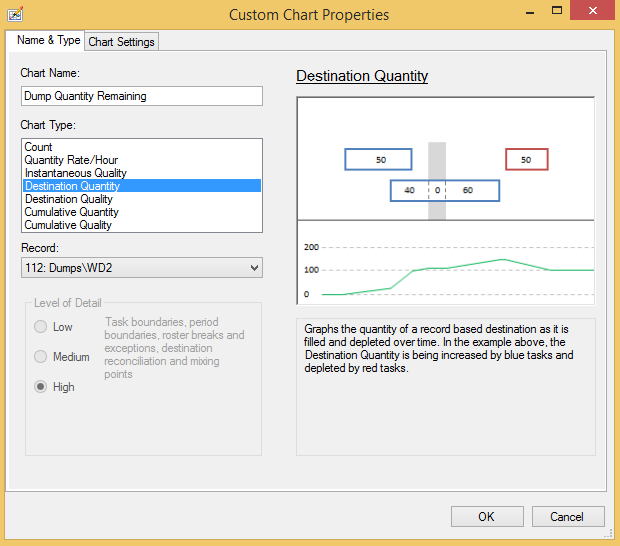The image size is (620, 546).
Task: Open the Record dropdown 112: Dumps\WD2
Action: [x=142, y=268]
